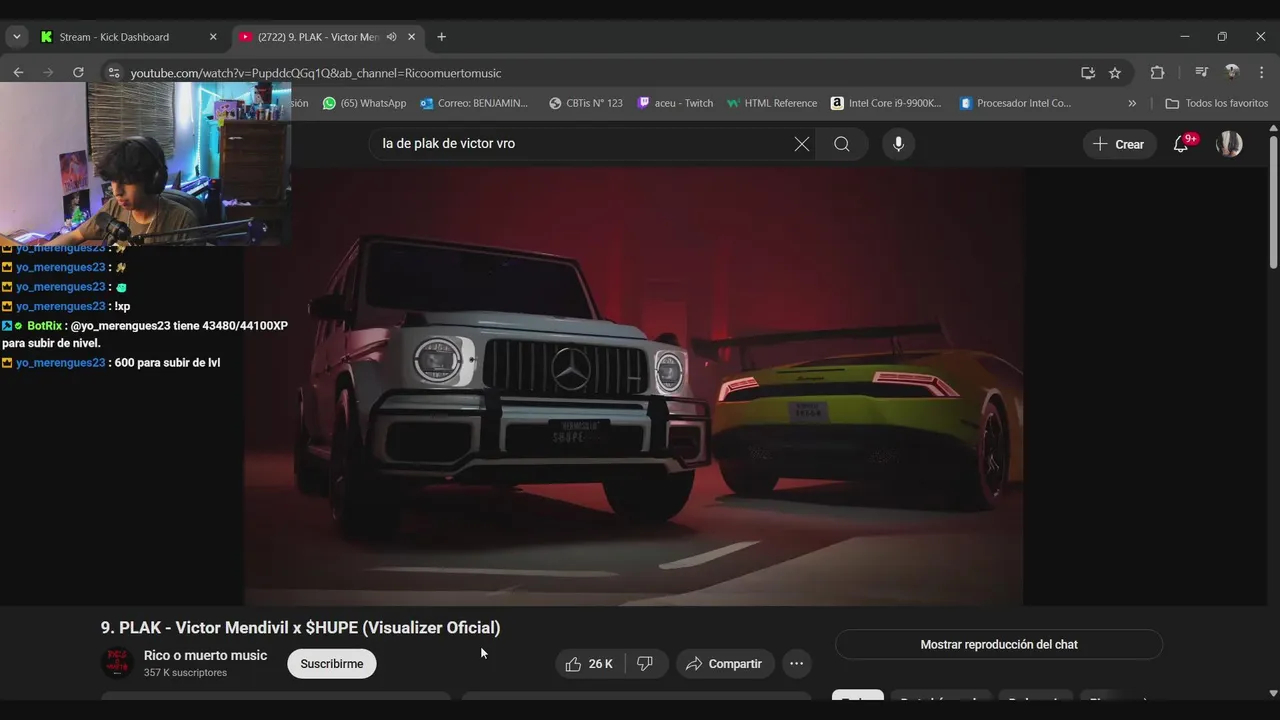Screen dimensions: 1280x720
Task: Open the Intel Core i9-9900K bookmark
Action: (x=887, y=103)
